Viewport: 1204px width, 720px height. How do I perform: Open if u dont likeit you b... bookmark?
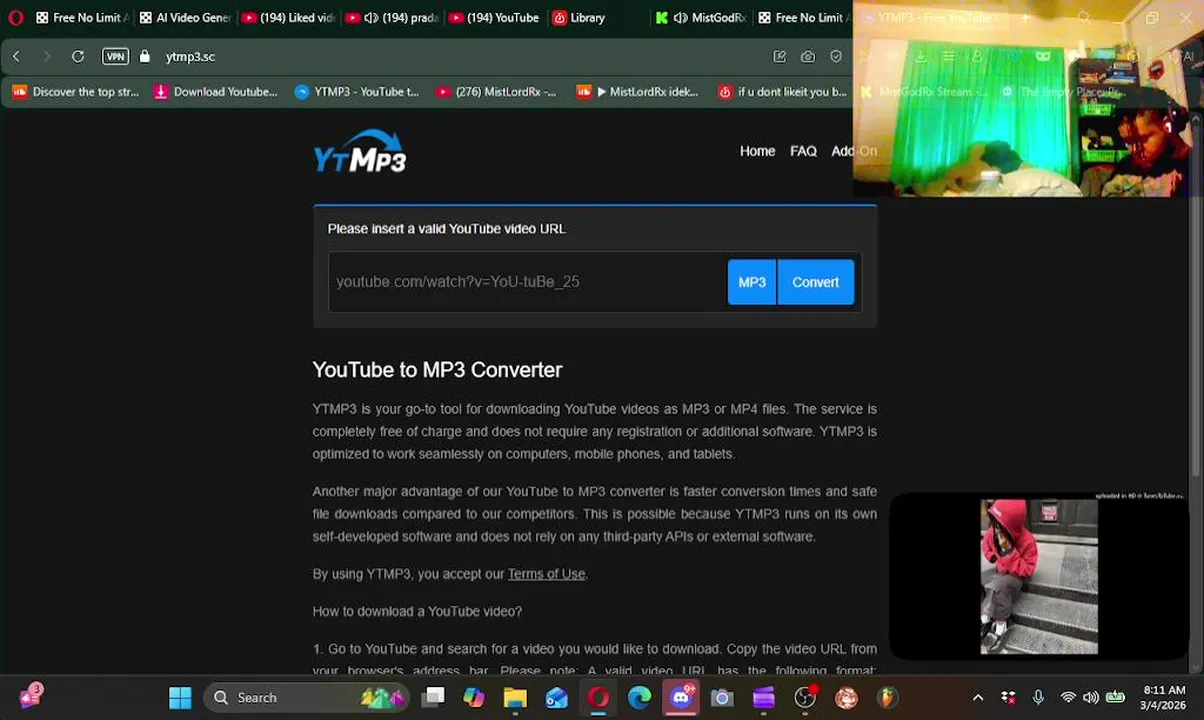click(782, 92)
